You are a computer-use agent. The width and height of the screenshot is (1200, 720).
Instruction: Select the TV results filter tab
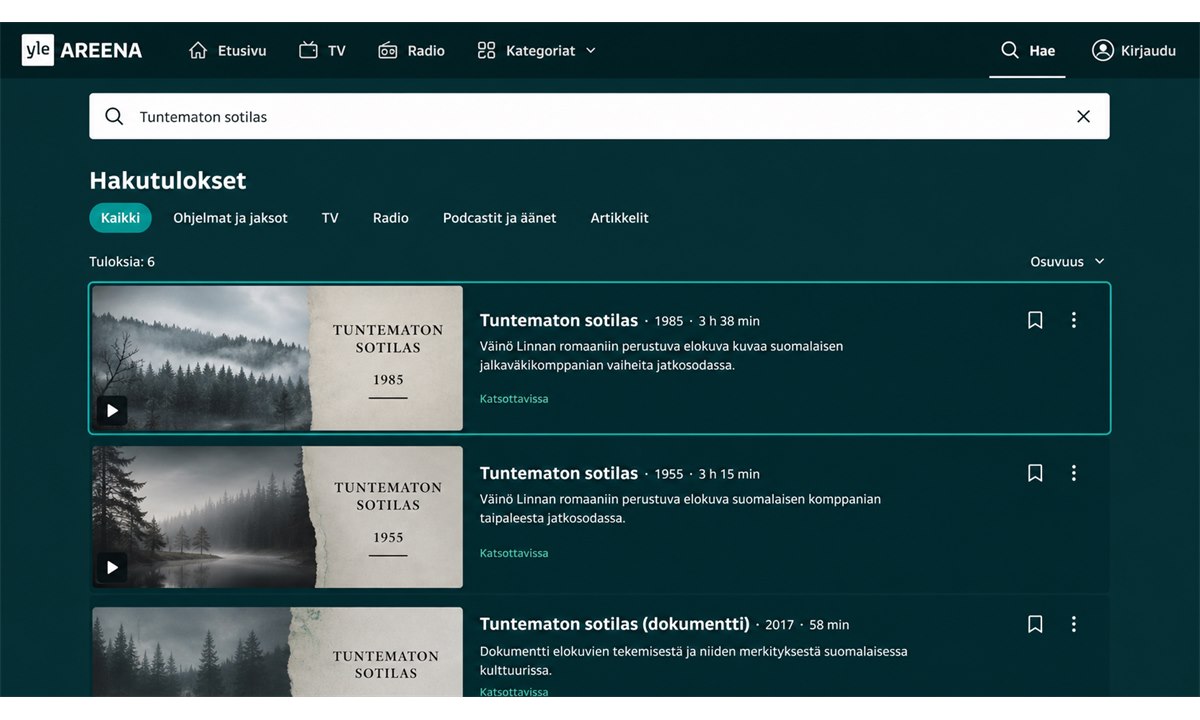pos(330,218)
